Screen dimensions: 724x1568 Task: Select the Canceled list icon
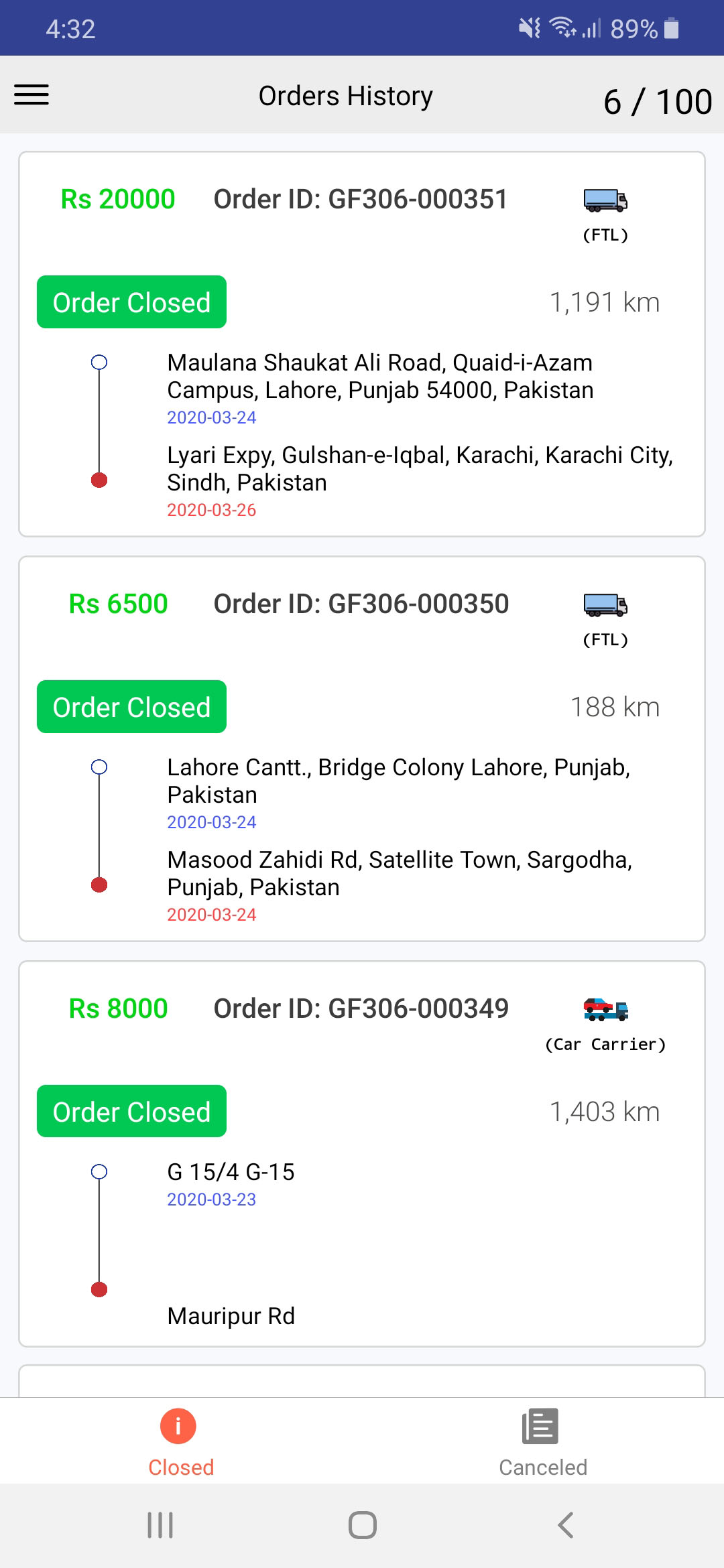(540, 1426)
